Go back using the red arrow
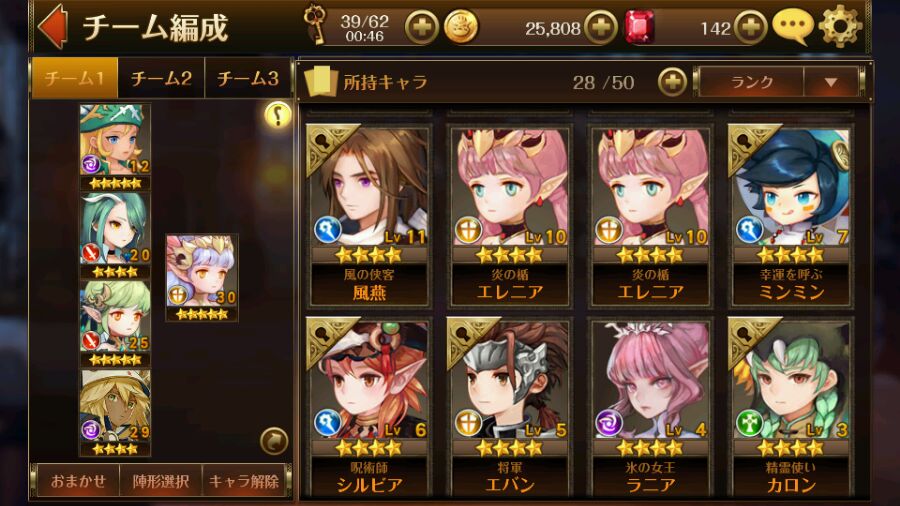 (52, 26)
